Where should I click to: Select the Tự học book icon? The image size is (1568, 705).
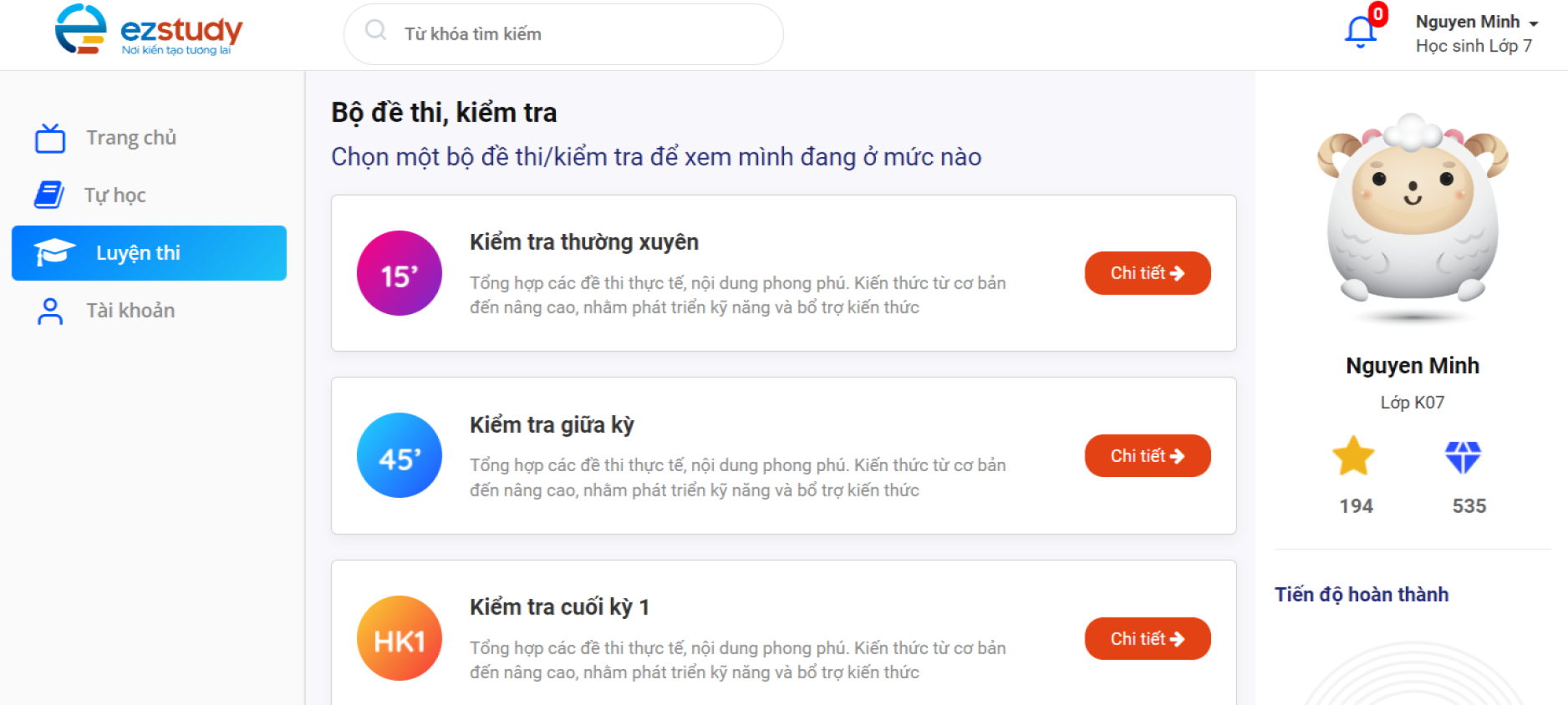[x=50, y=195]
